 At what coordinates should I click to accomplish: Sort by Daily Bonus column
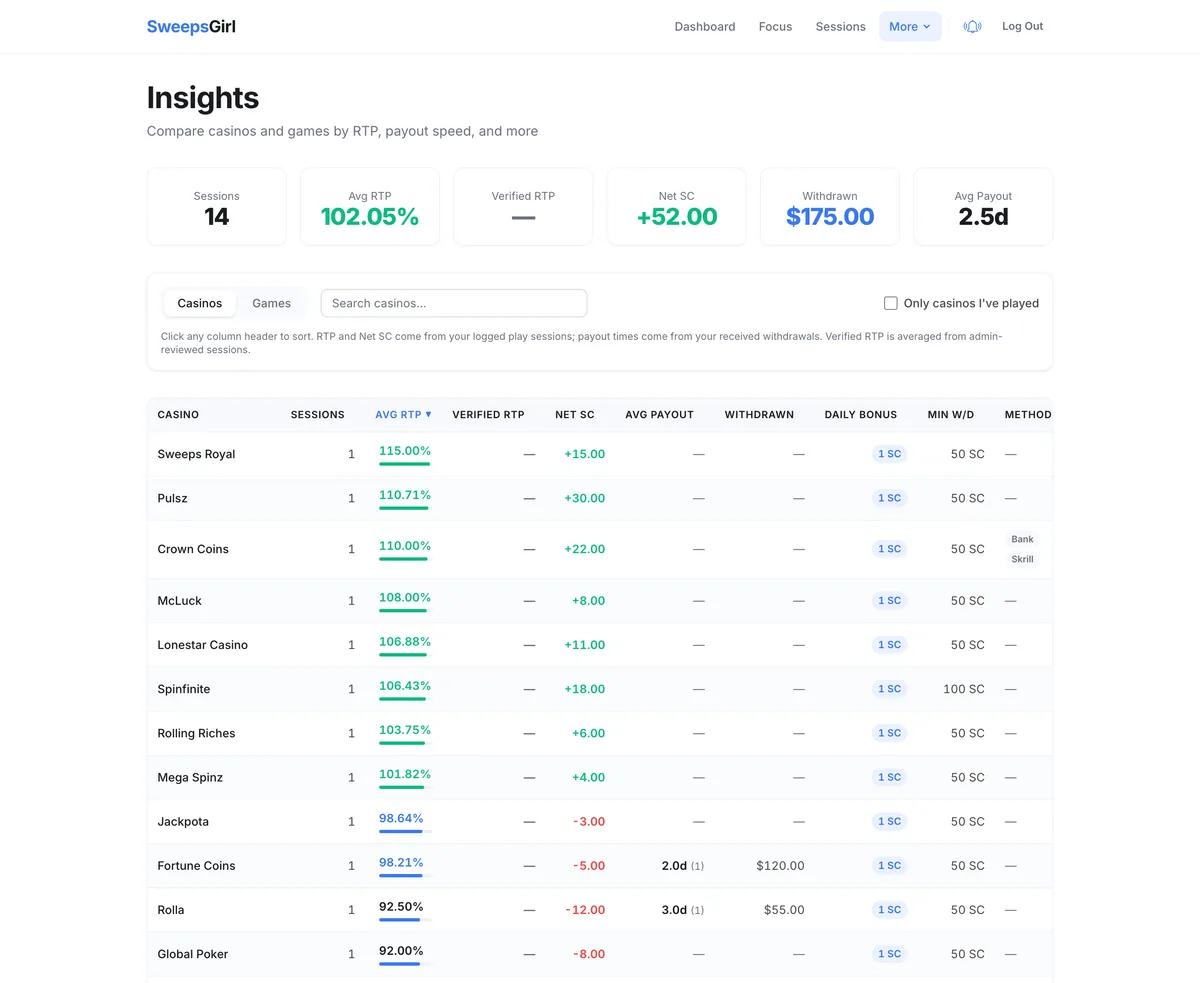click(x=861, y=414)
